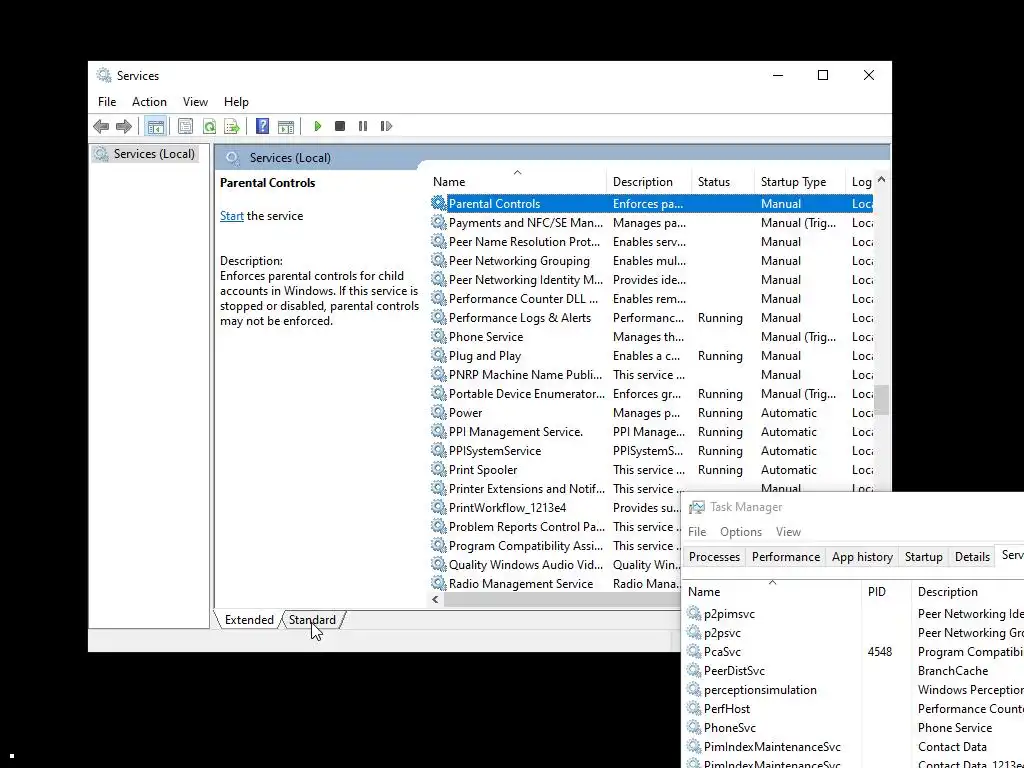Select the Print Spooler service row
Image resolution: width=1024 pixels, height=768 pixels.
(651, 470)
